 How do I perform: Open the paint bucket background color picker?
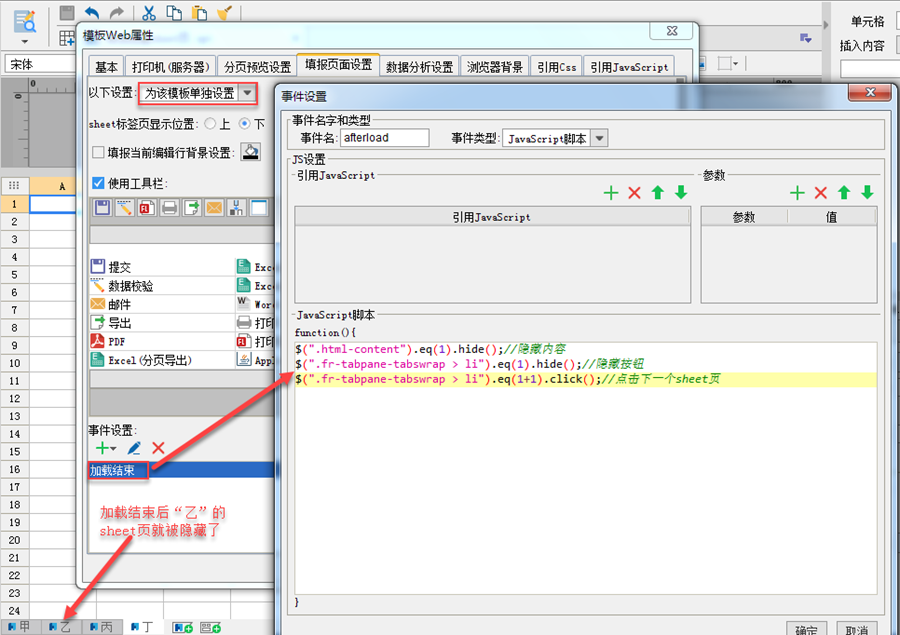pyautogui.click(x=250, y=152)
